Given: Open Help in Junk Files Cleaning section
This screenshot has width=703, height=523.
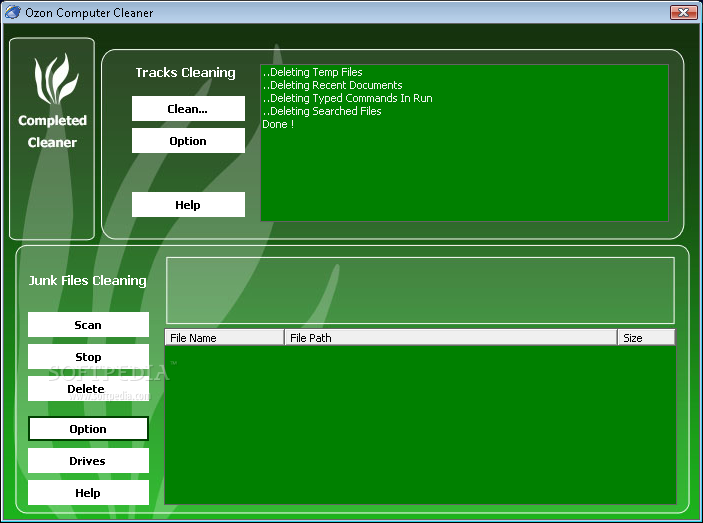Looking at the screenshot, I should (88, 493).
